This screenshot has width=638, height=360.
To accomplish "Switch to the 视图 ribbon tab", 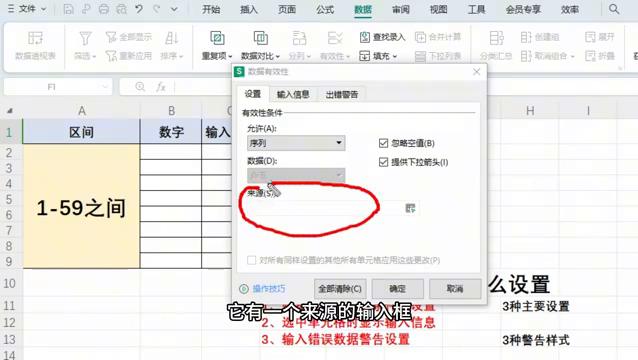I will (438, 9).
